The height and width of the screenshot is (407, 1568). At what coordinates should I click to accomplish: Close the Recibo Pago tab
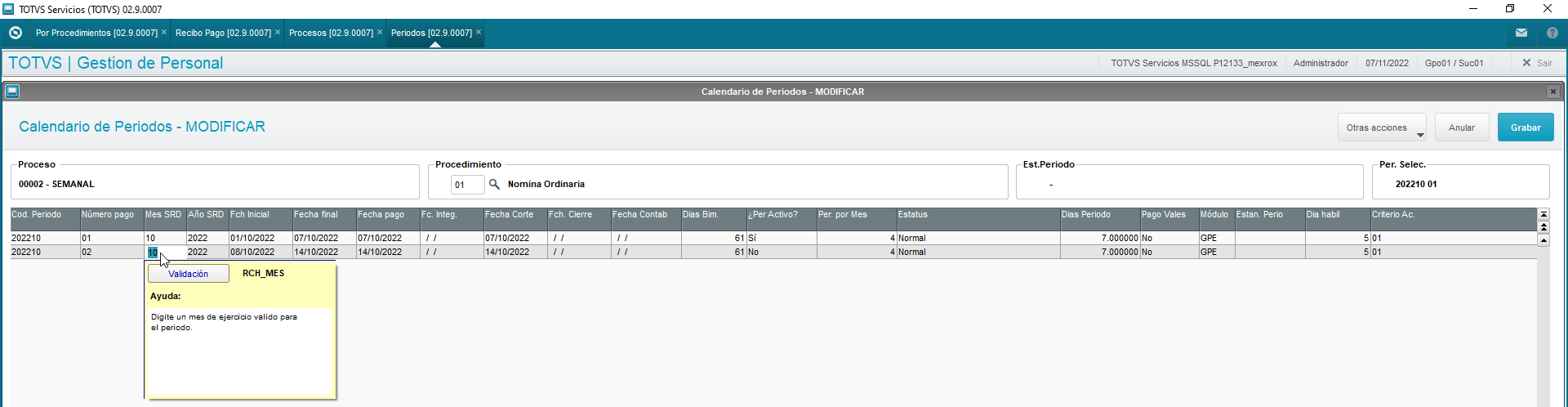[x=278, y=32]
